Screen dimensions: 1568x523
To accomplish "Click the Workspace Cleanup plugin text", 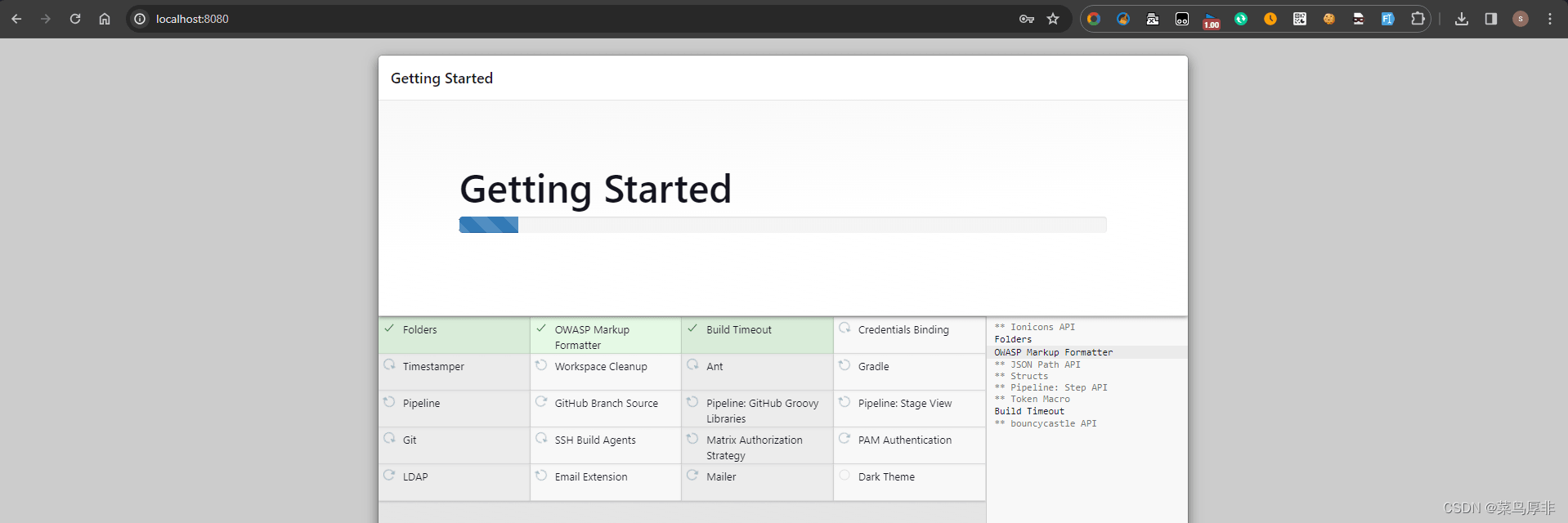I will pyautogui.click(x=601, y=367).
